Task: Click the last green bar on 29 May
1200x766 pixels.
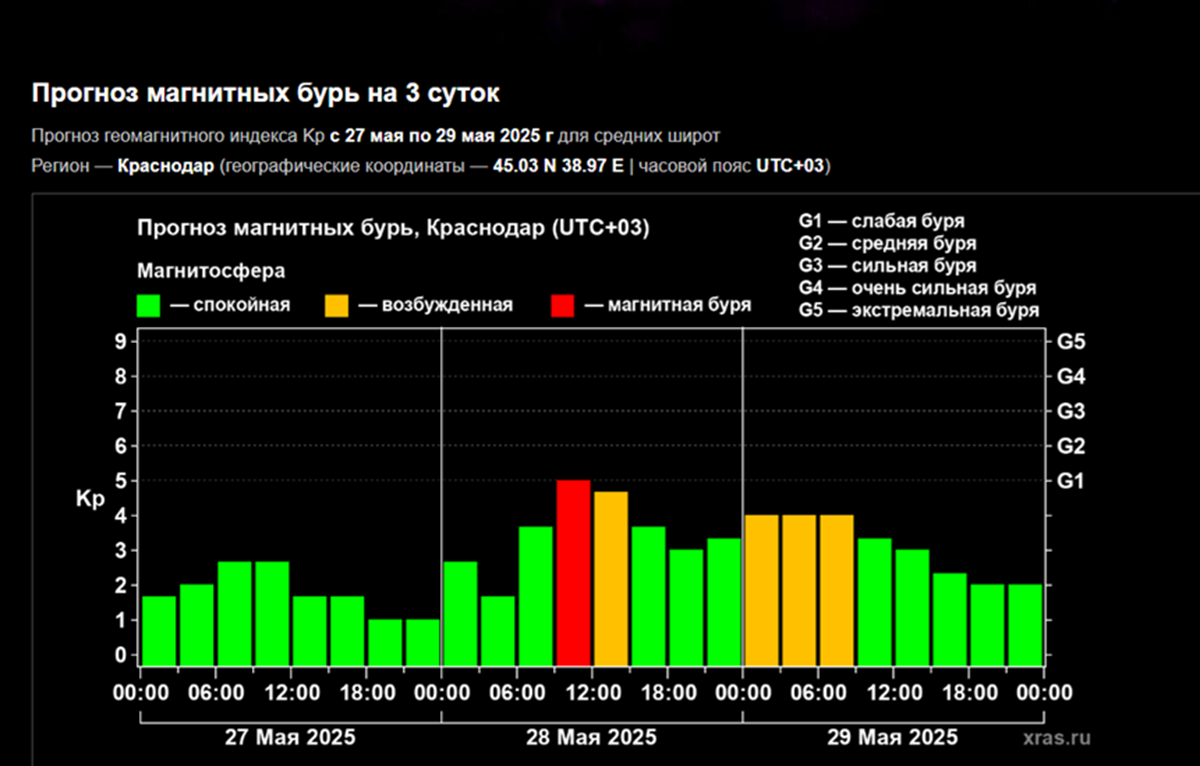Action: [x=1025, y=624]
